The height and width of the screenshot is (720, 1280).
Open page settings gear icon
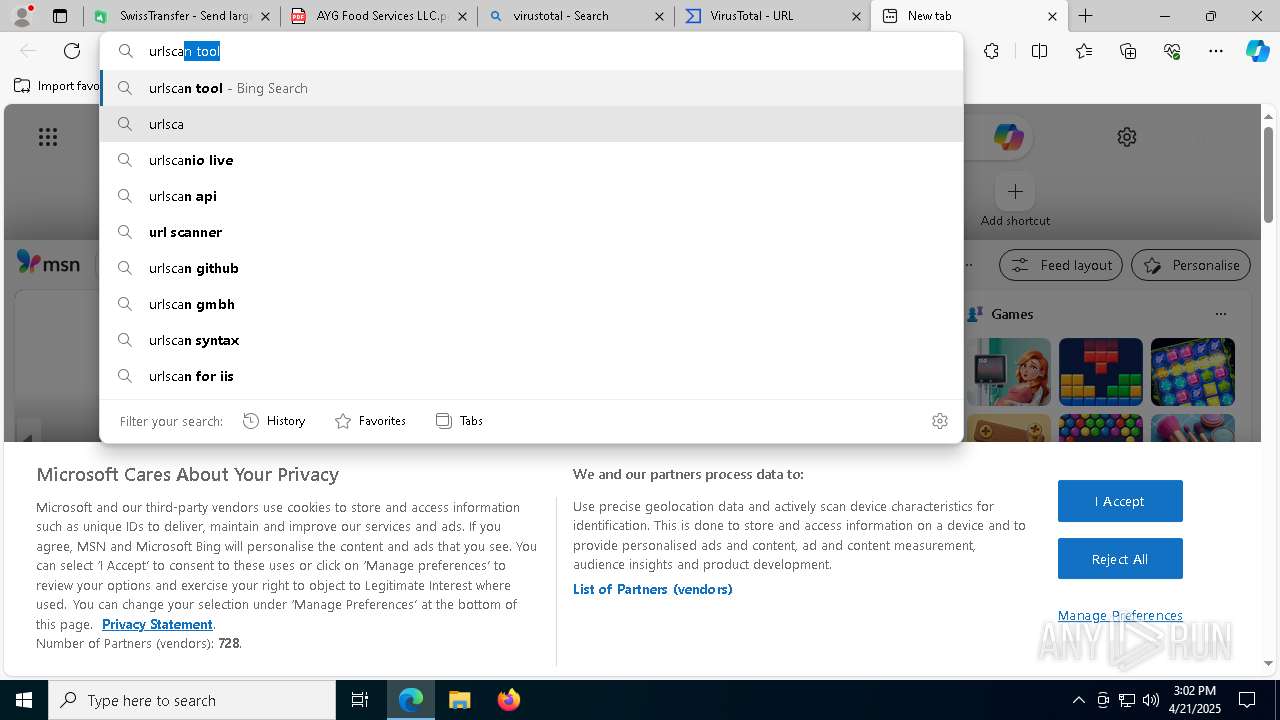[x=1127, y=137]
